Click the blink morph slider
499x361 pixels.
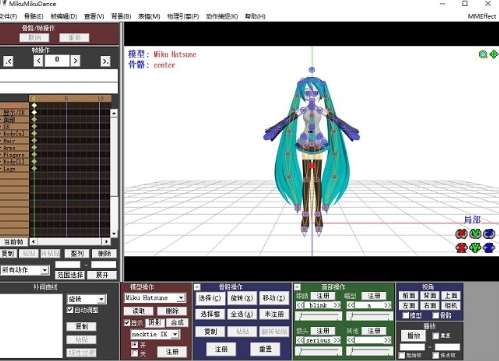click(318, 316)
